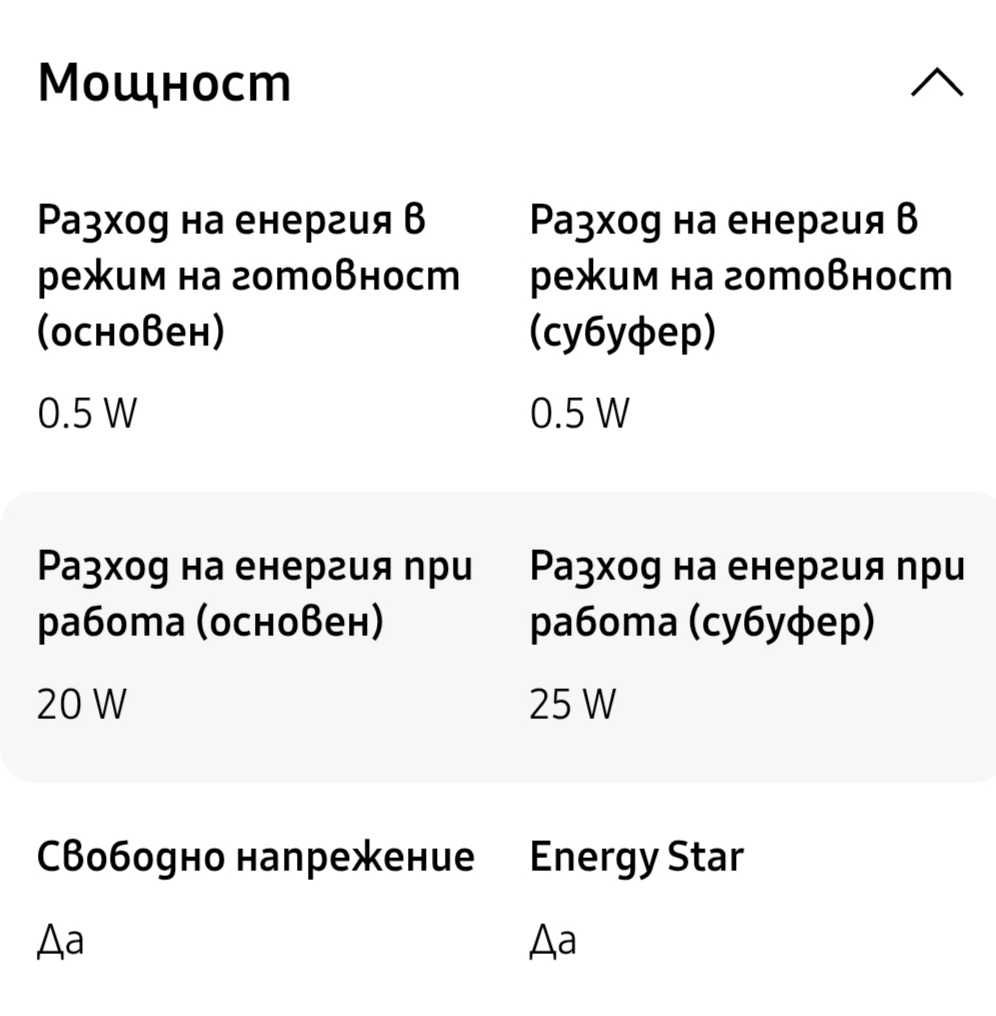Viewport: 996px width, 1016px height.
Task: Select operating power label for субуфер
Action: click(x=747, y=595)
